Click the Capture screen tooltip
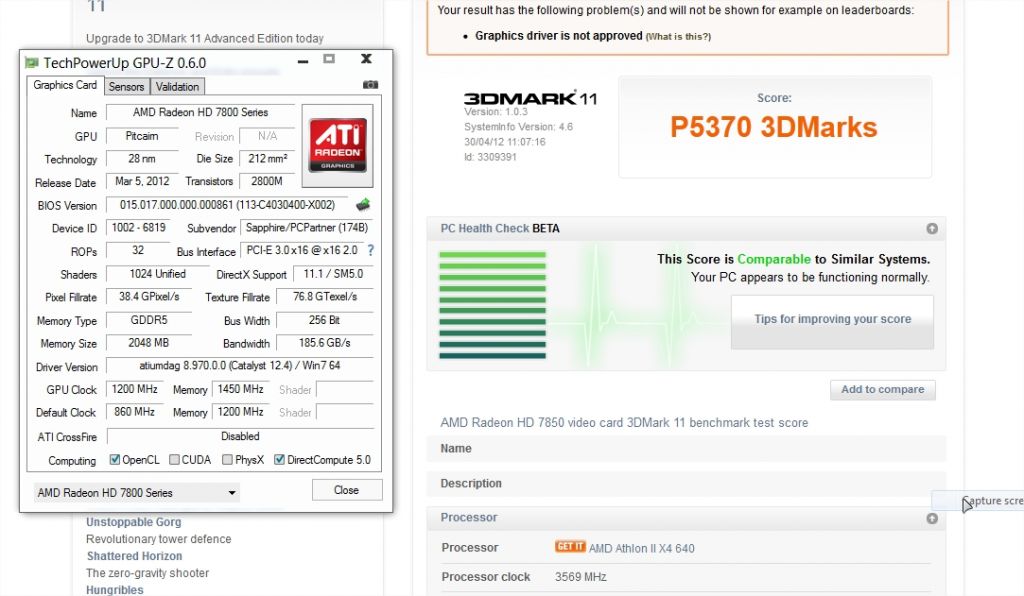 click(978, 501)
